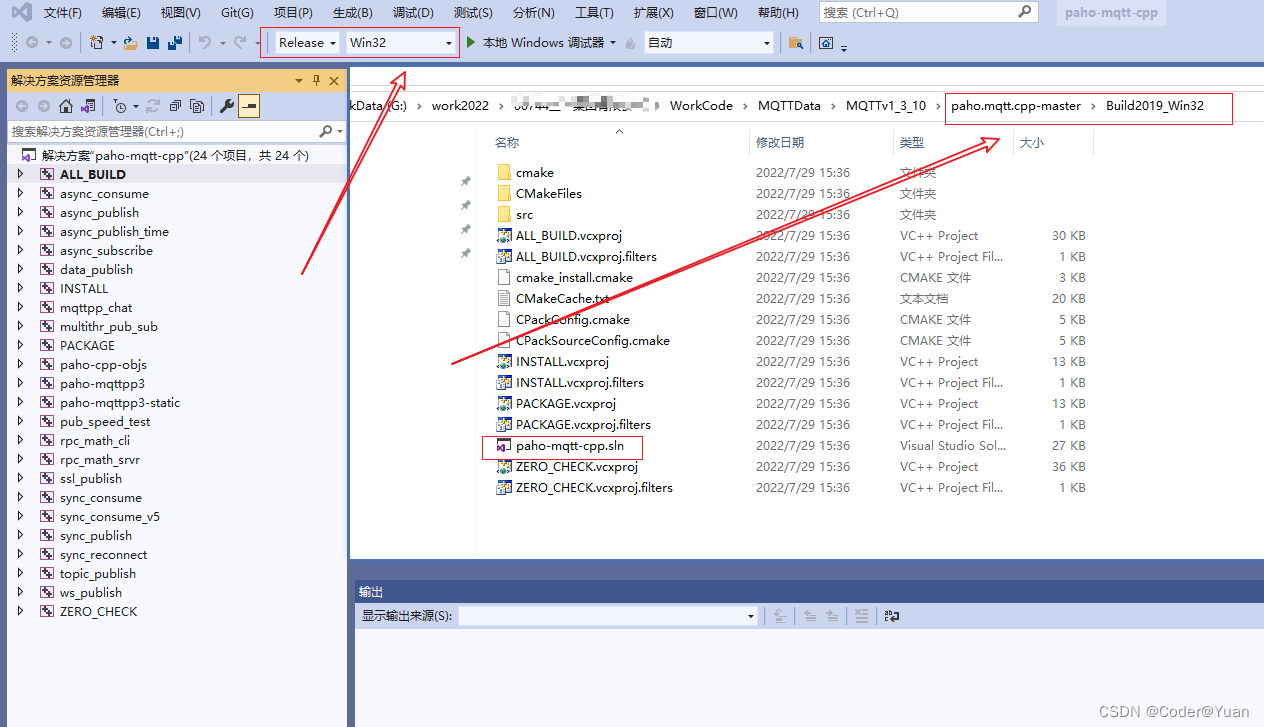This screenshot has width=1264, height=727.
Task: Open the 工具(T) menu
Action: (x=594, y=13)
